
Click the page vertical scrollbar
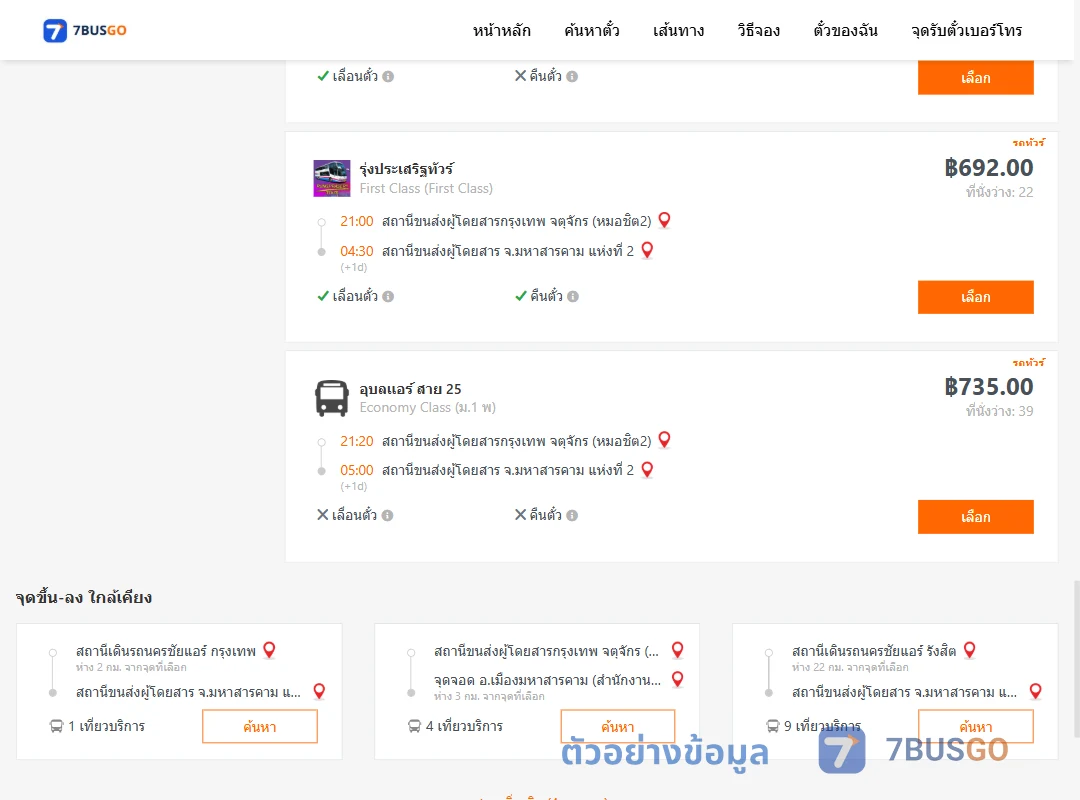[1076, 658]
